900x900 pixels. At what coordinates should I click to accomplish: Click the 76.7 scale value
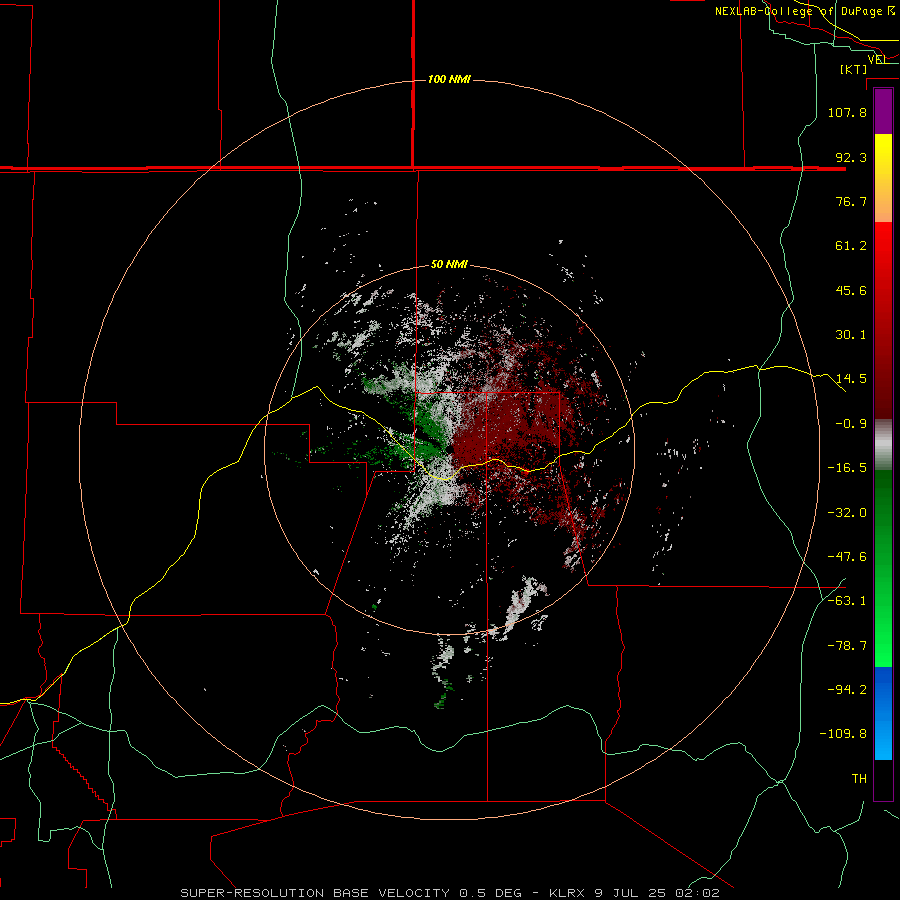[851, 201]
